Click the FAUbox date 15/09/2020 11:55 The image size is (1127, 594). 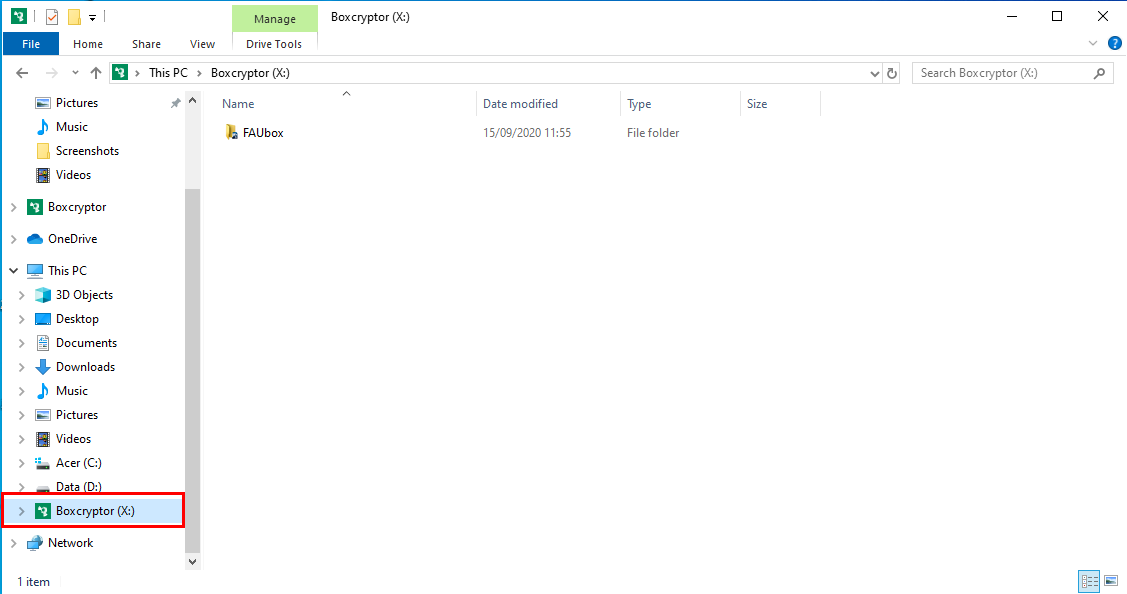click(x=527, y=133)
